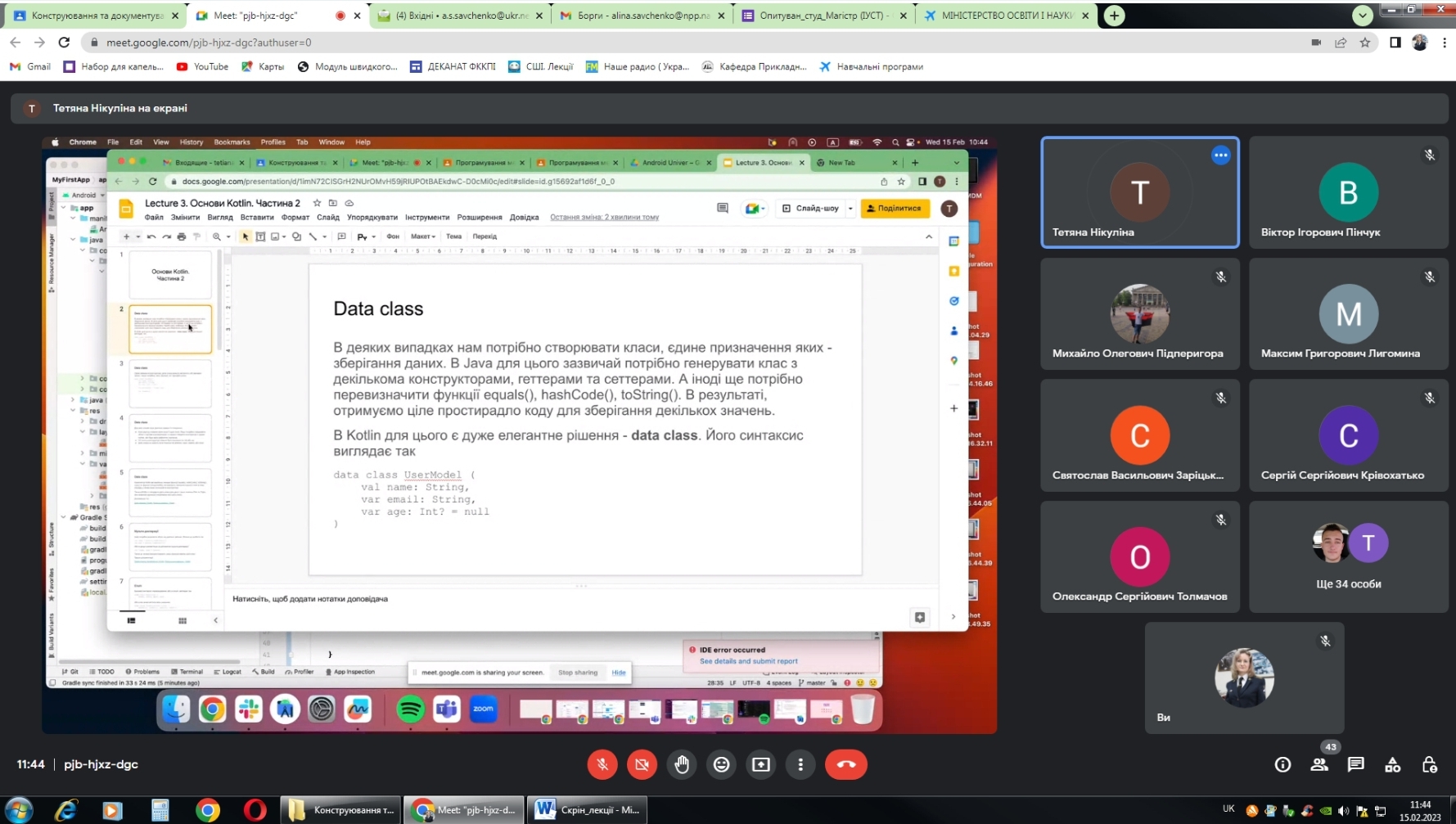Click UK language indicator in tray
The image size is (1456, 824).
1228,808
